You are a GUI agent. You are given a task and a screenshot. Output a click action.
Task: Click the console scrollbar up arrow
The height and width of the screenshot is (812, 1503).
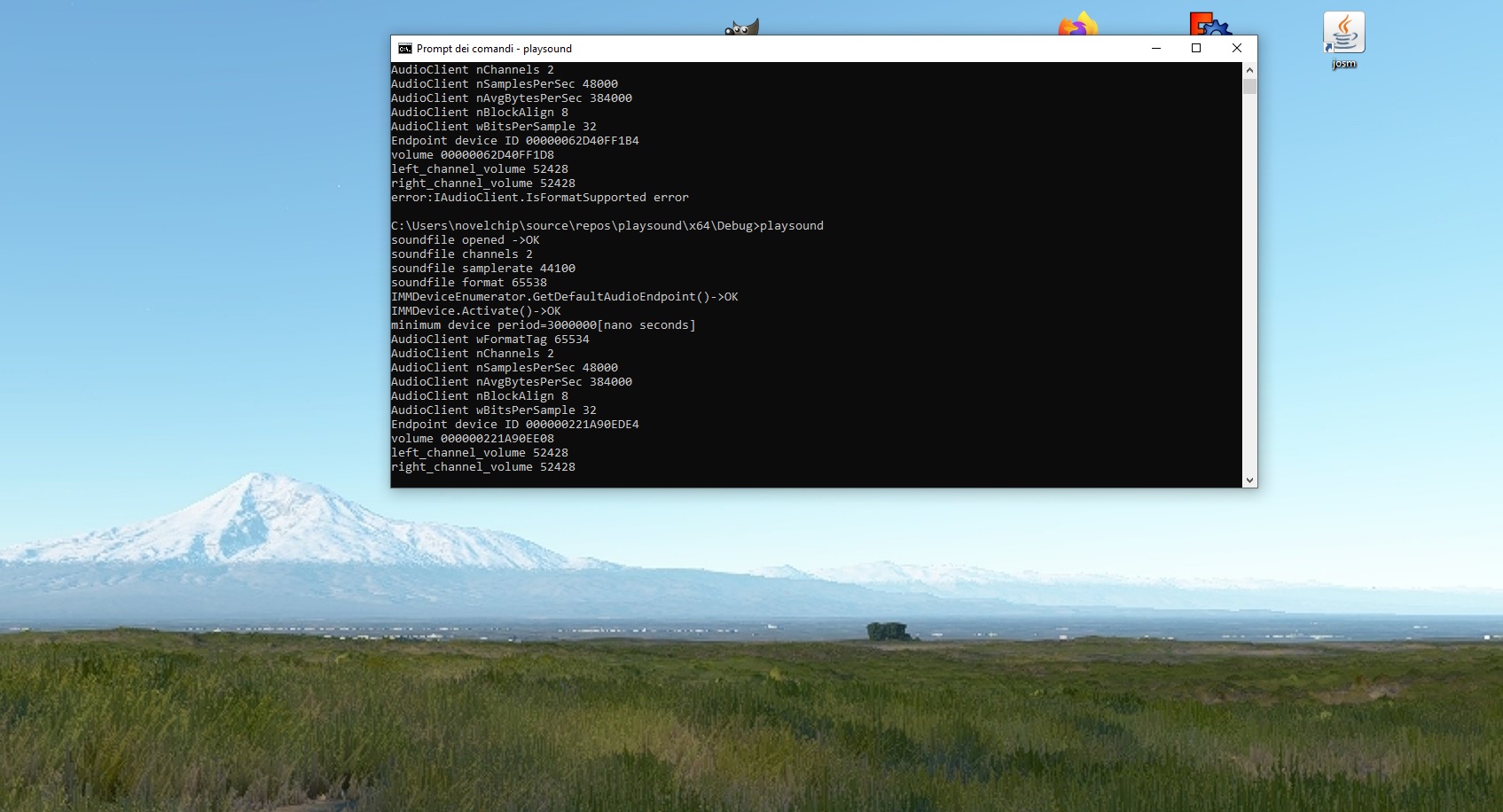point(1249,70)
